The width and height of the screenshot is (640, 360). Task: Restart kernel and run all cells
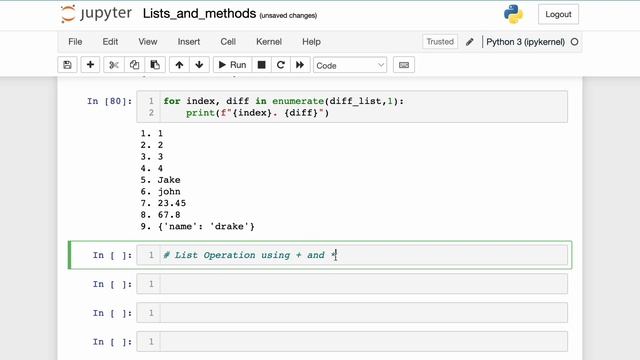[300, 65]
